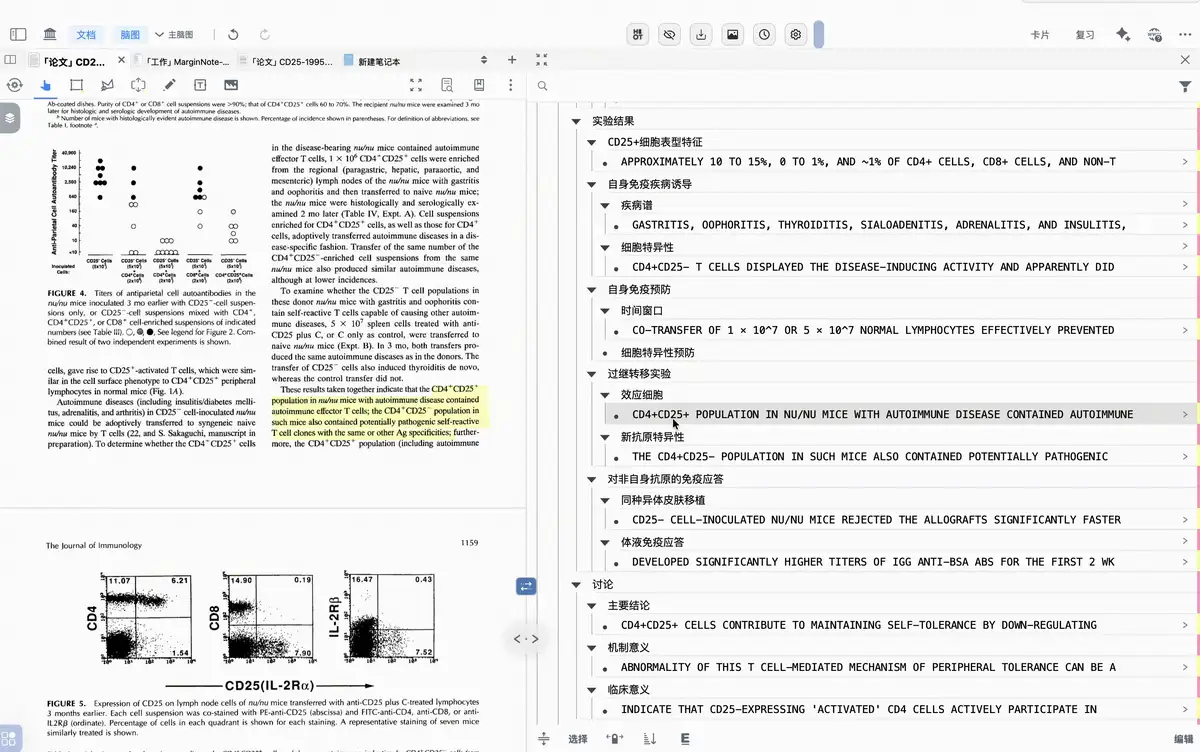Click the layers stack icon on left edge
Viewport: 1200px width, 752px height.
[10, 117]
